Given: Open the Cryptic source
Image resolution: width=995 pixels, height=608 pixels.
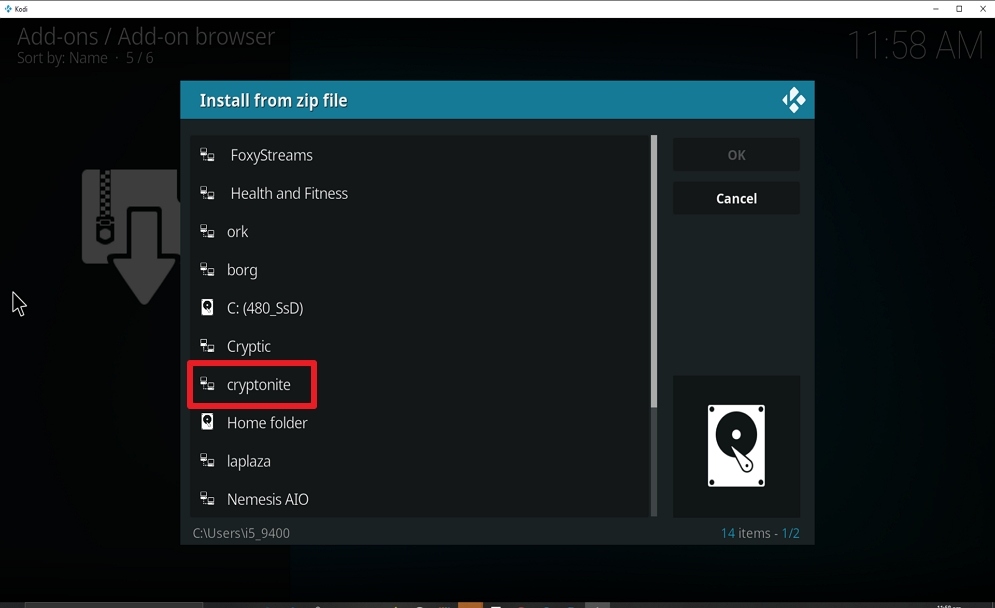Looking at the screenshot, I should (x=420, y=346).
